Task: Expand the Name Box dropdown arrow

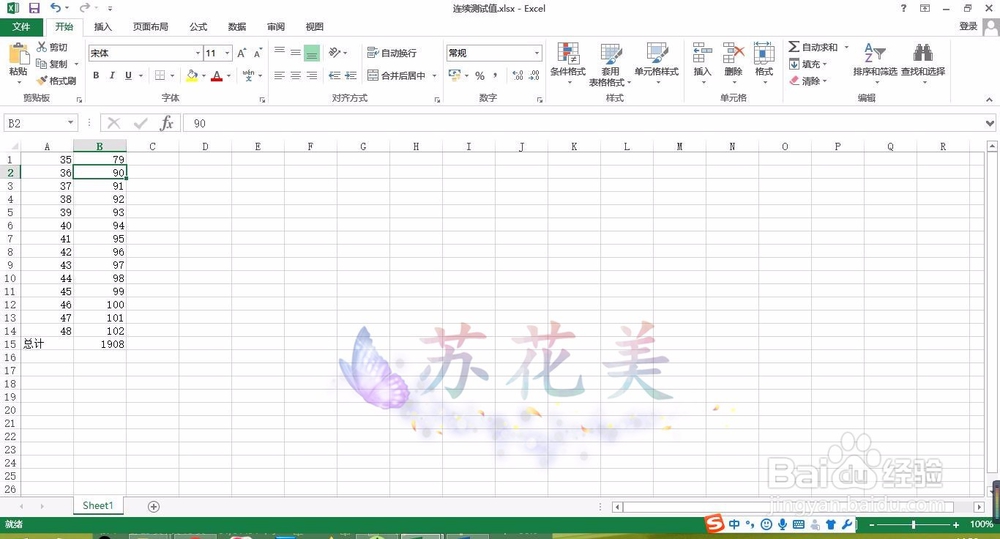Action: click(x=70, y=122)
